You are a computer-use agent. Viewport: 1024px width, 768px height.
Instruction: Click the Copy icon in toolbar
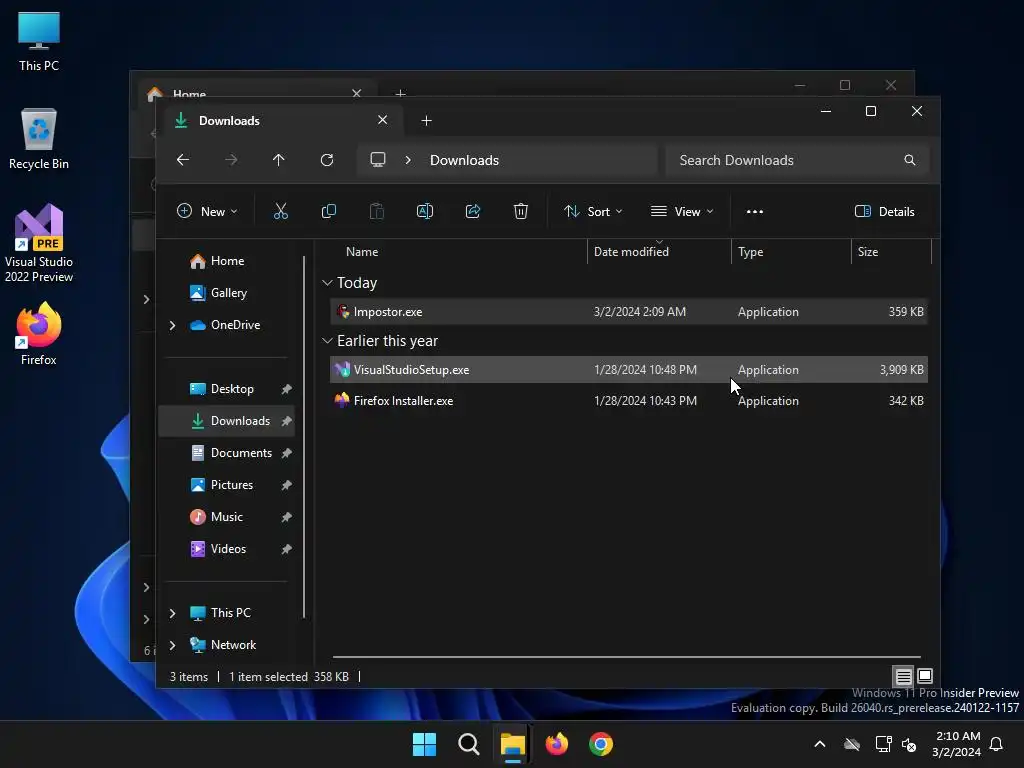[328, 211]
